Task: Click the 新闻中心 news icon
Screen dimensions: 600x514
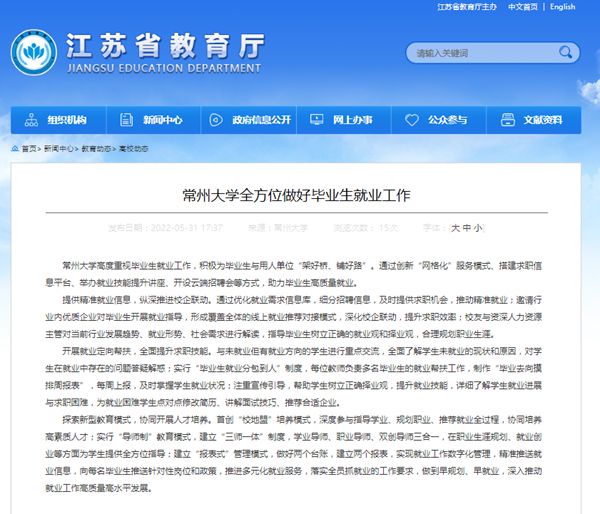Action: click(x=127, y=120)
